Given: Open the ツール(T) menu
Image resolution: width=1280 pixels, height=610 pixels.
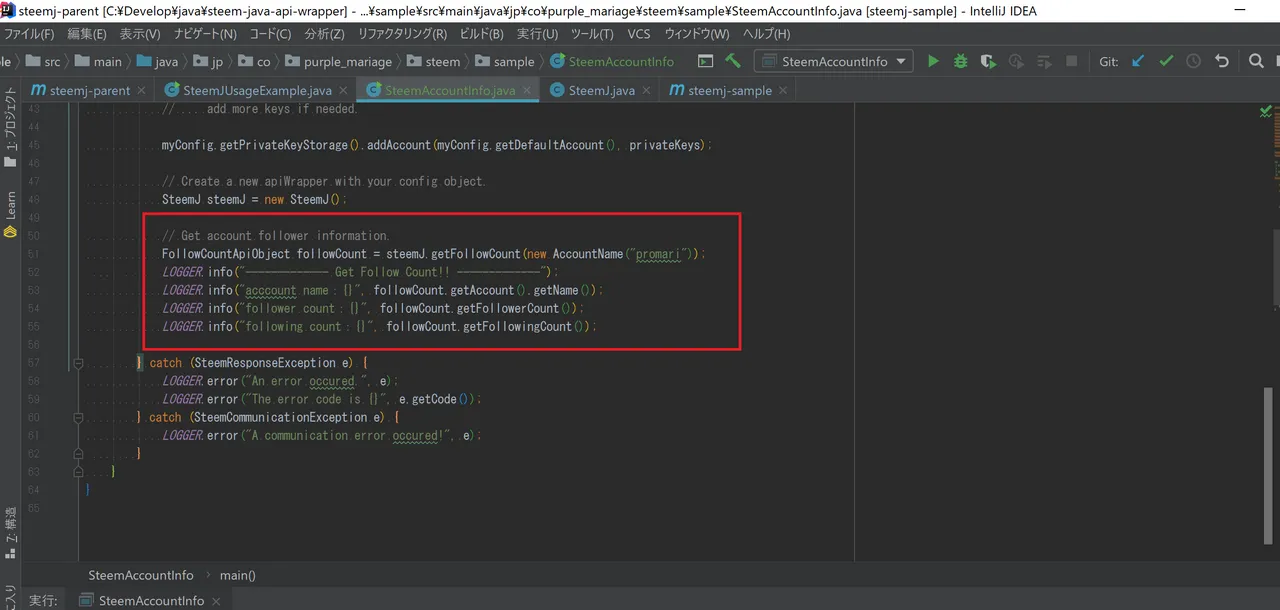Looking at the screenshot, I should point(592,34).
